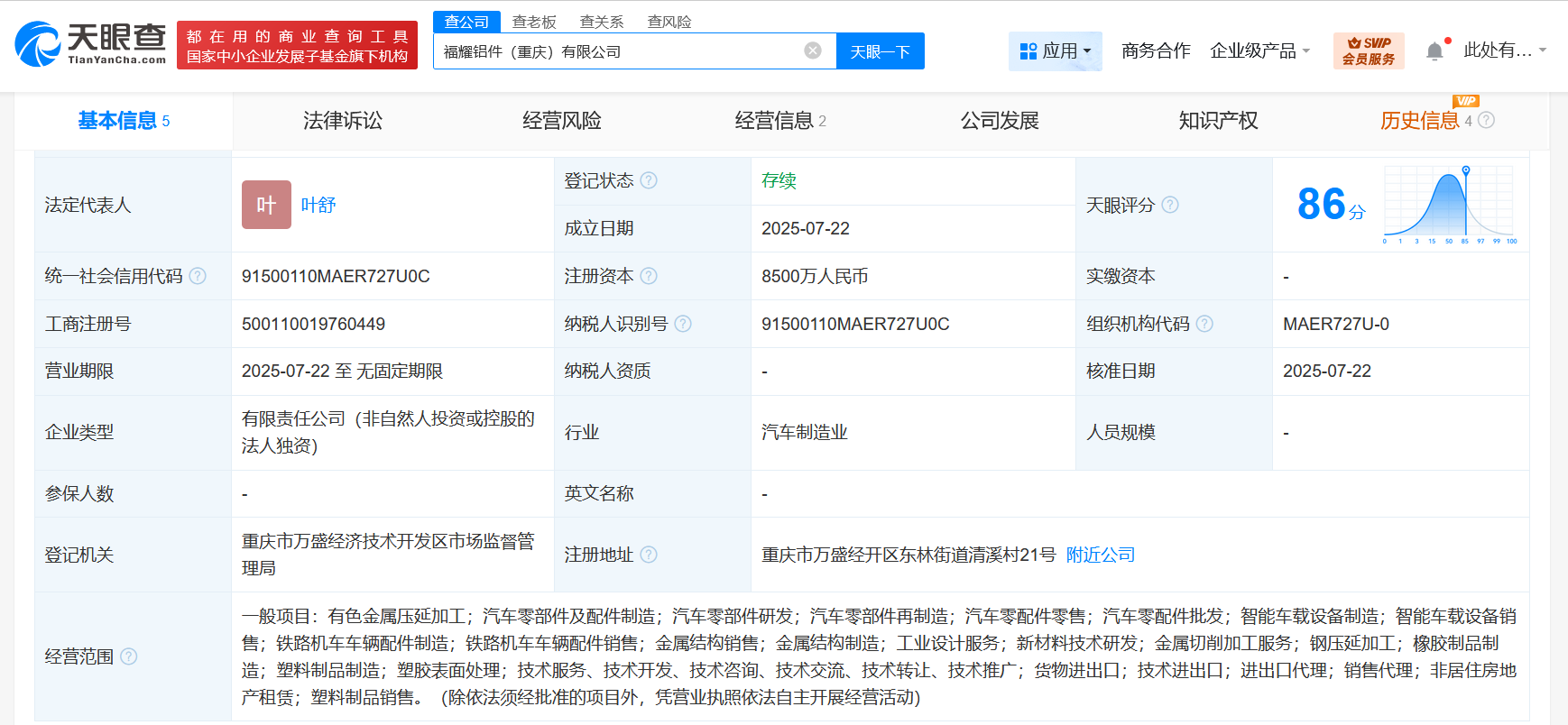Click help icon next to 经营范围
1568x725 pixels.
click(x=129, y=656)
